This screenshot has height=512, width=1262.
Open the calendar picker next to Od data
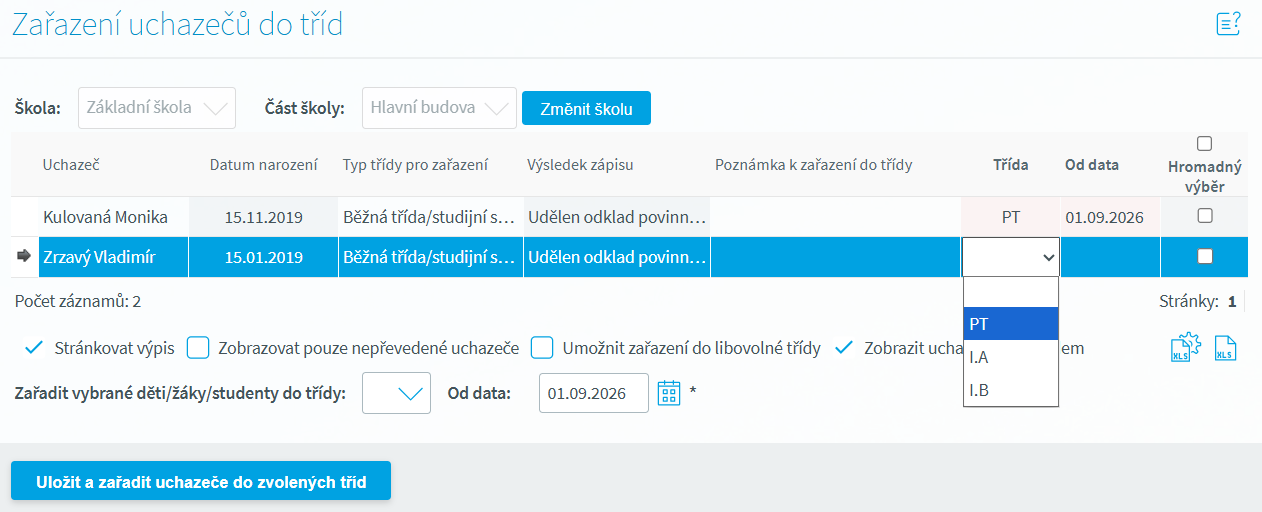(668, 393)
